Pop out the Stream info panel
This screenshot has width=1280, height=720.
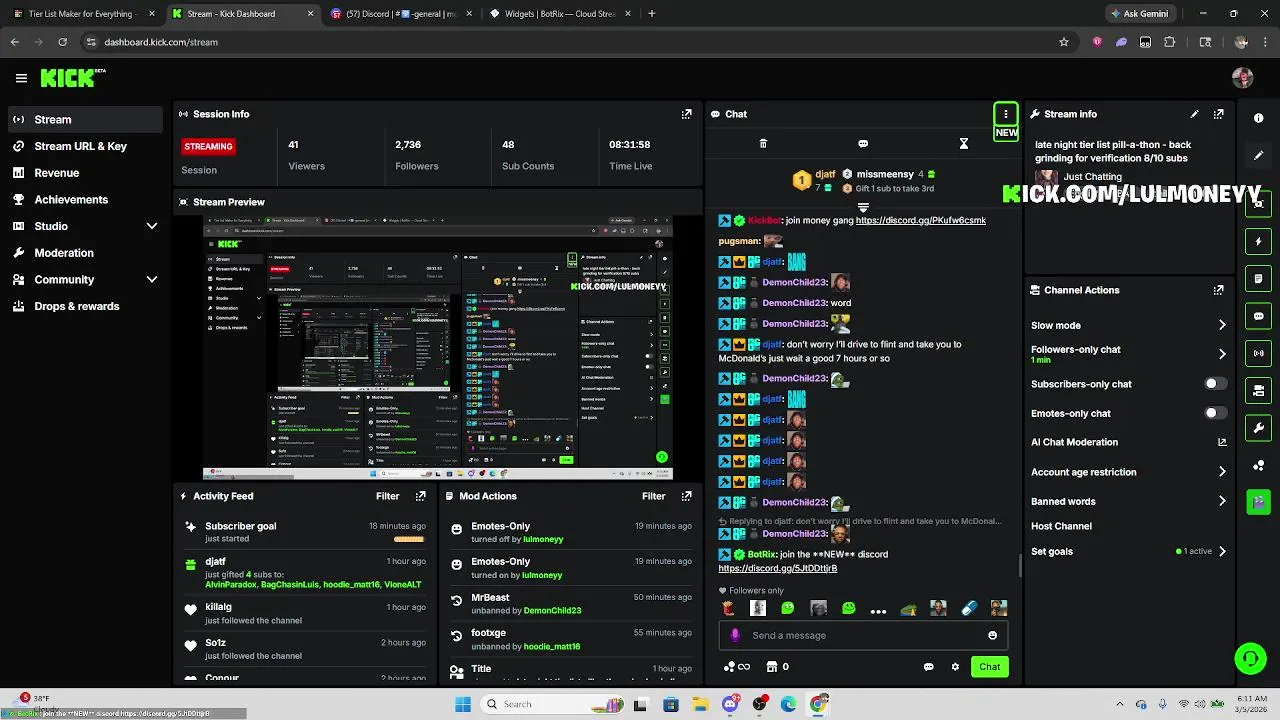1218,114
